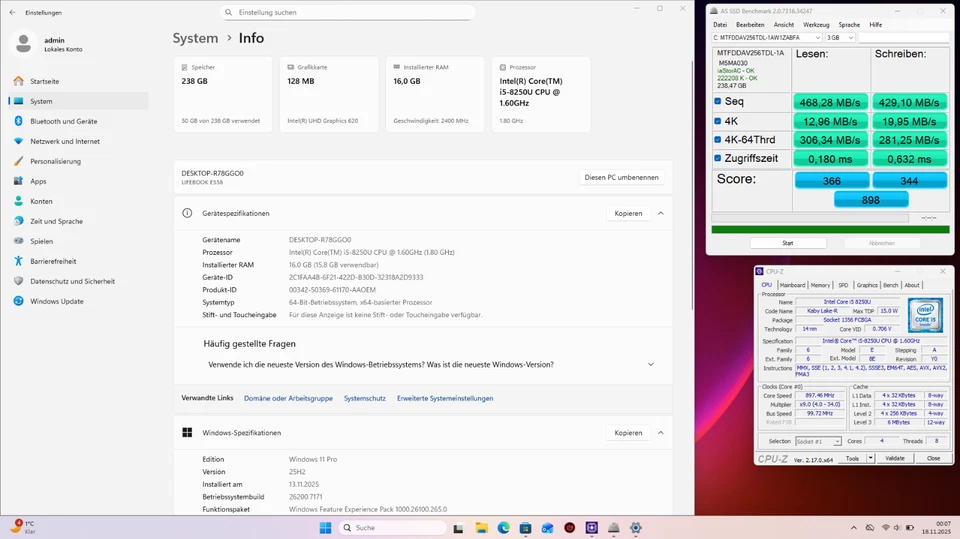960x539 pixels.
Task: Open Task View from the taskbar
Action: (458, 528)
